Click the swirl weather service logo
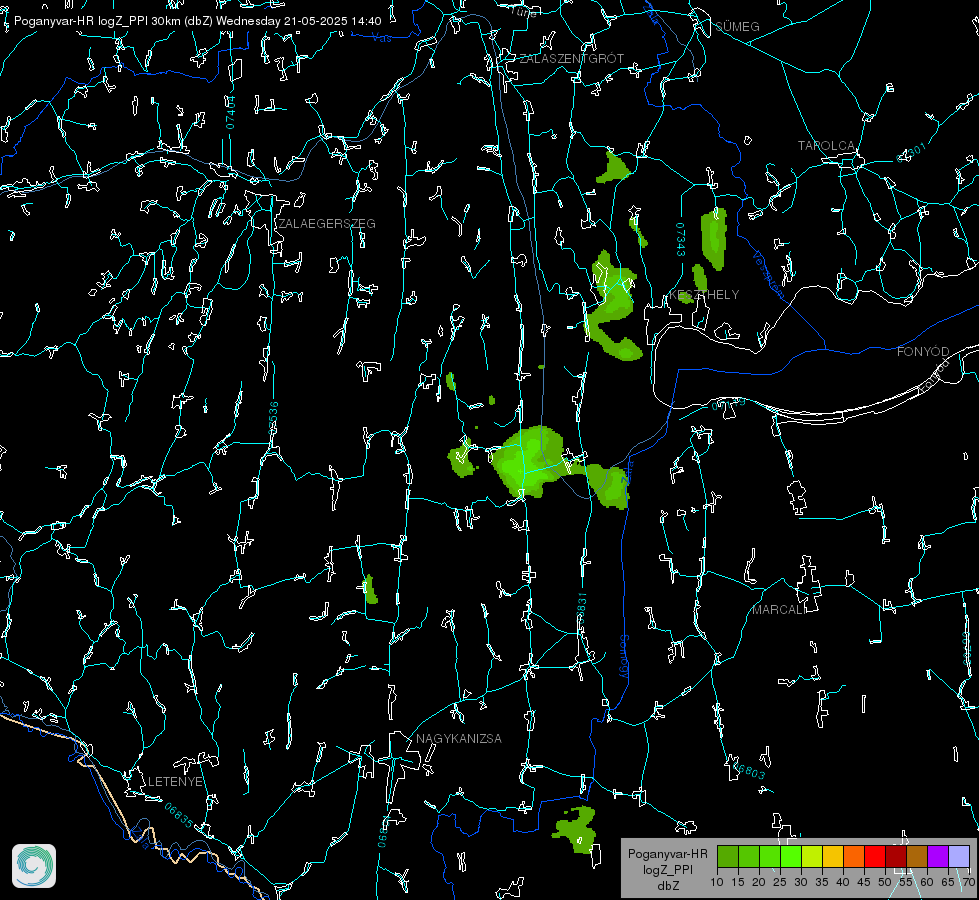 click(x=34, y=866)
